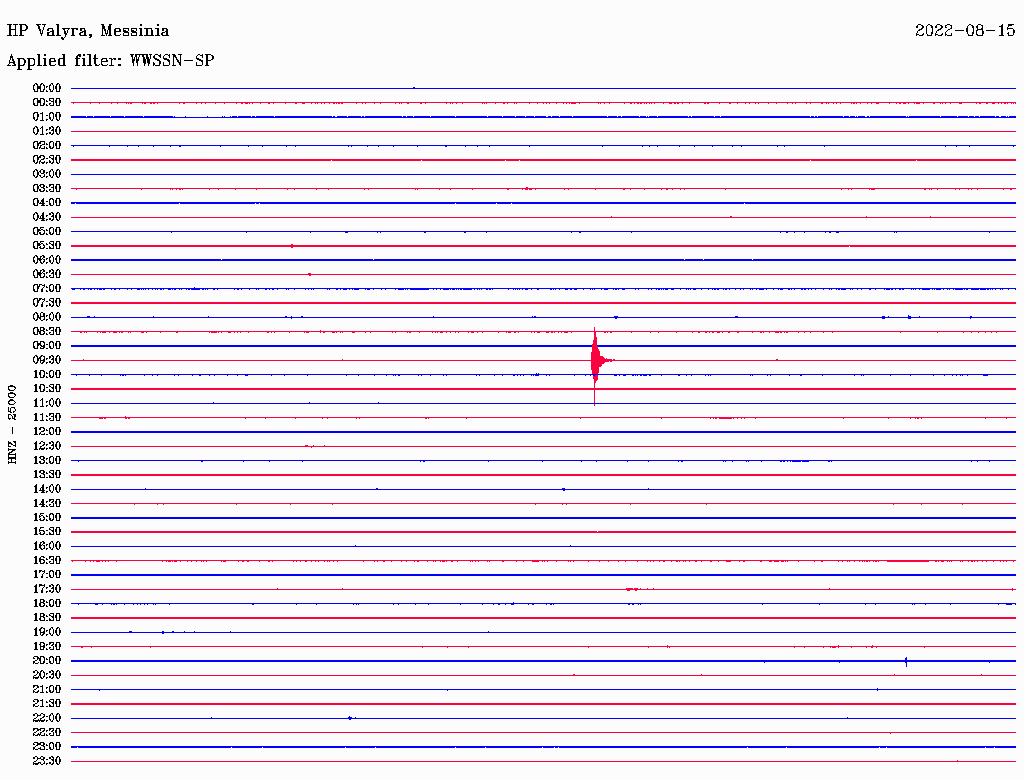Click the 03:30 time label
The width and height of the screenshot is (1024, 780).
click(46, 189)
